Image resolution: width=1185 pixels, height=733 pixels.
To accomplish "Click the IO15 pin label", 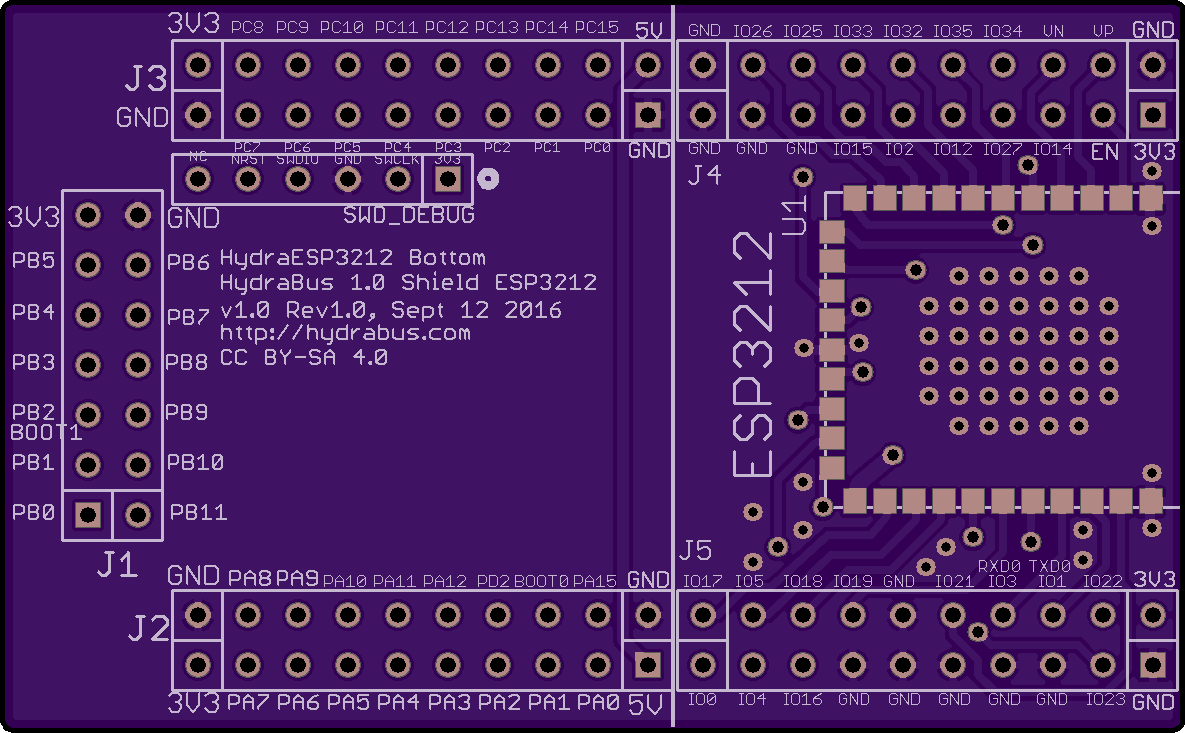I will [x=852, y=150].
